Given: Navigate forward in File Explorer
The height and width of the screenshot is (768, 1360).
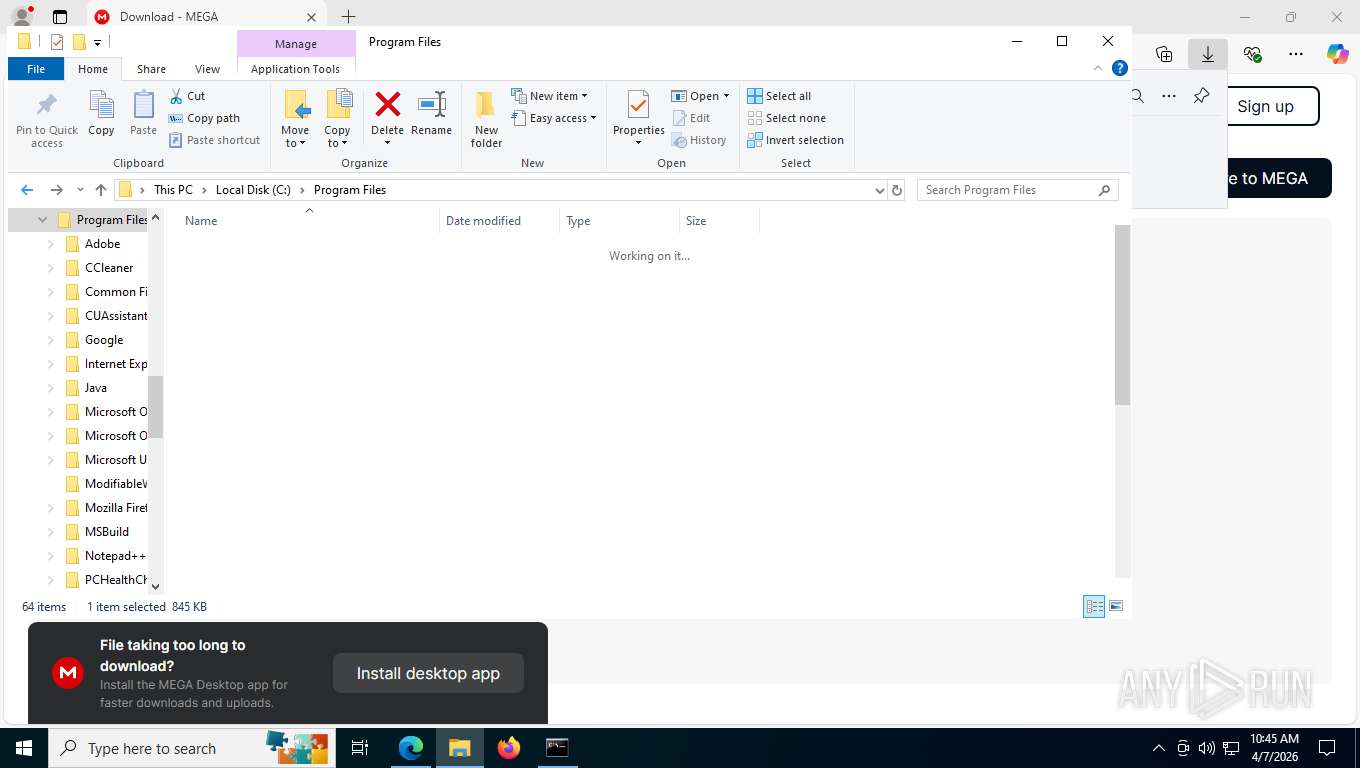Looking at the screenshot, I should (x=56, y=190).
